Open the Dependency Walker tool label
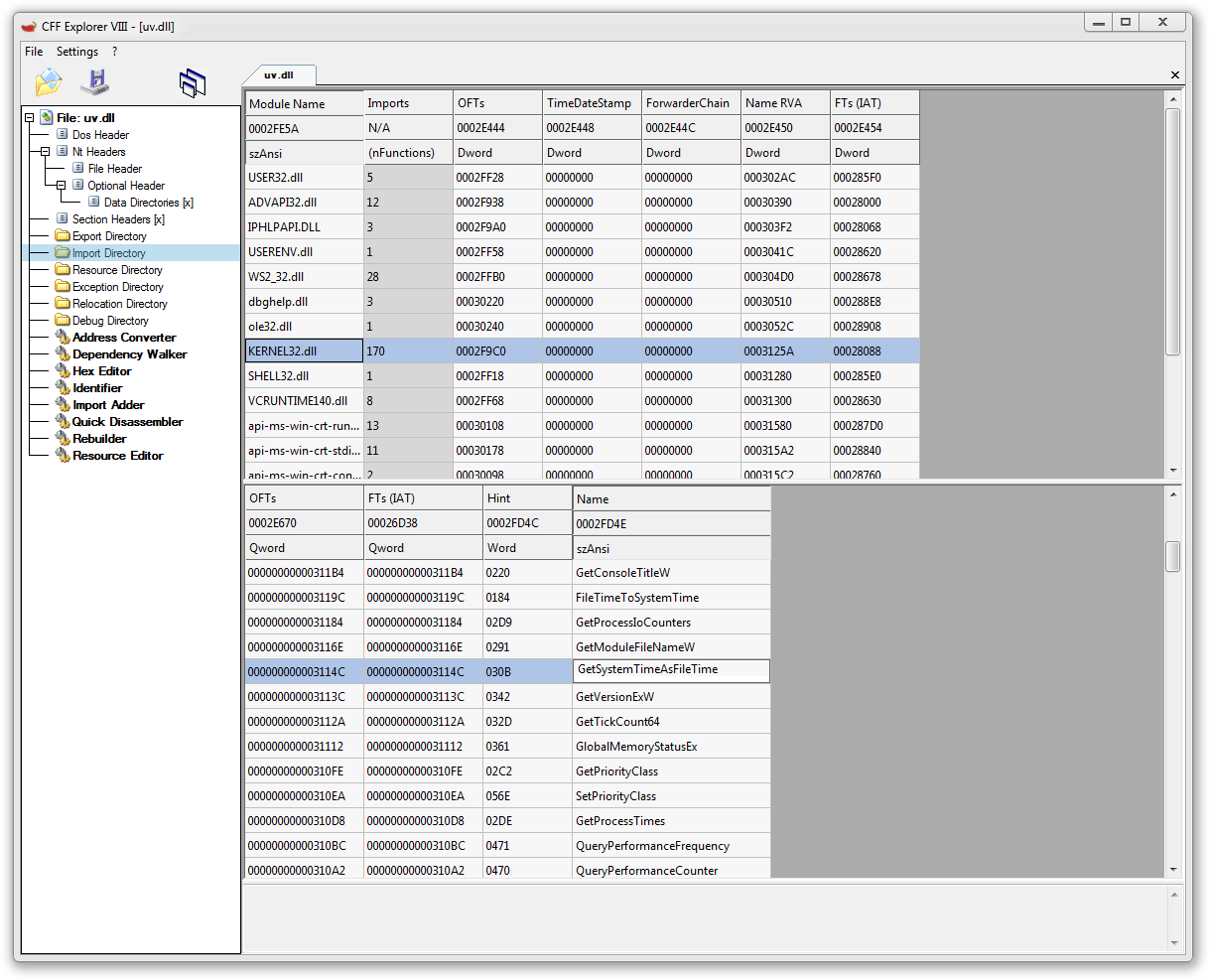1211x980 pixels. (x=129, y=353)
